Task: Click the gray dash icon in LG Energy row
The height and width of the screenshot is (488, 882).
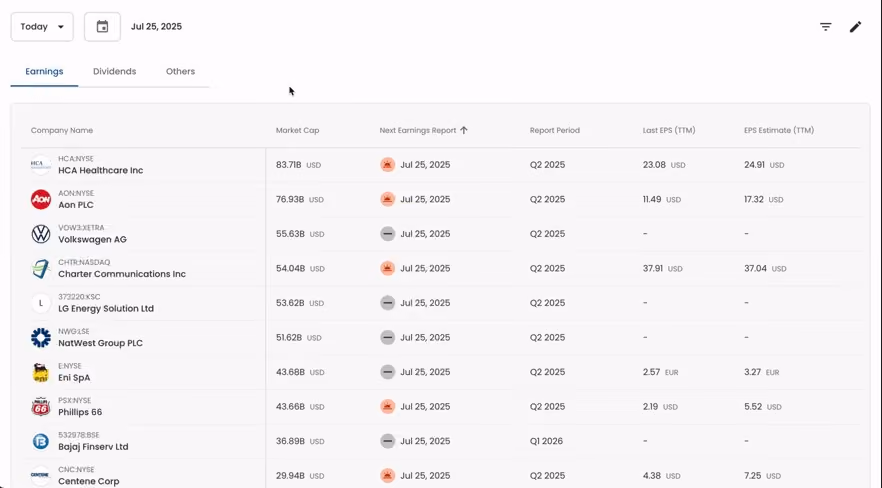Action: tap(387, 303)
